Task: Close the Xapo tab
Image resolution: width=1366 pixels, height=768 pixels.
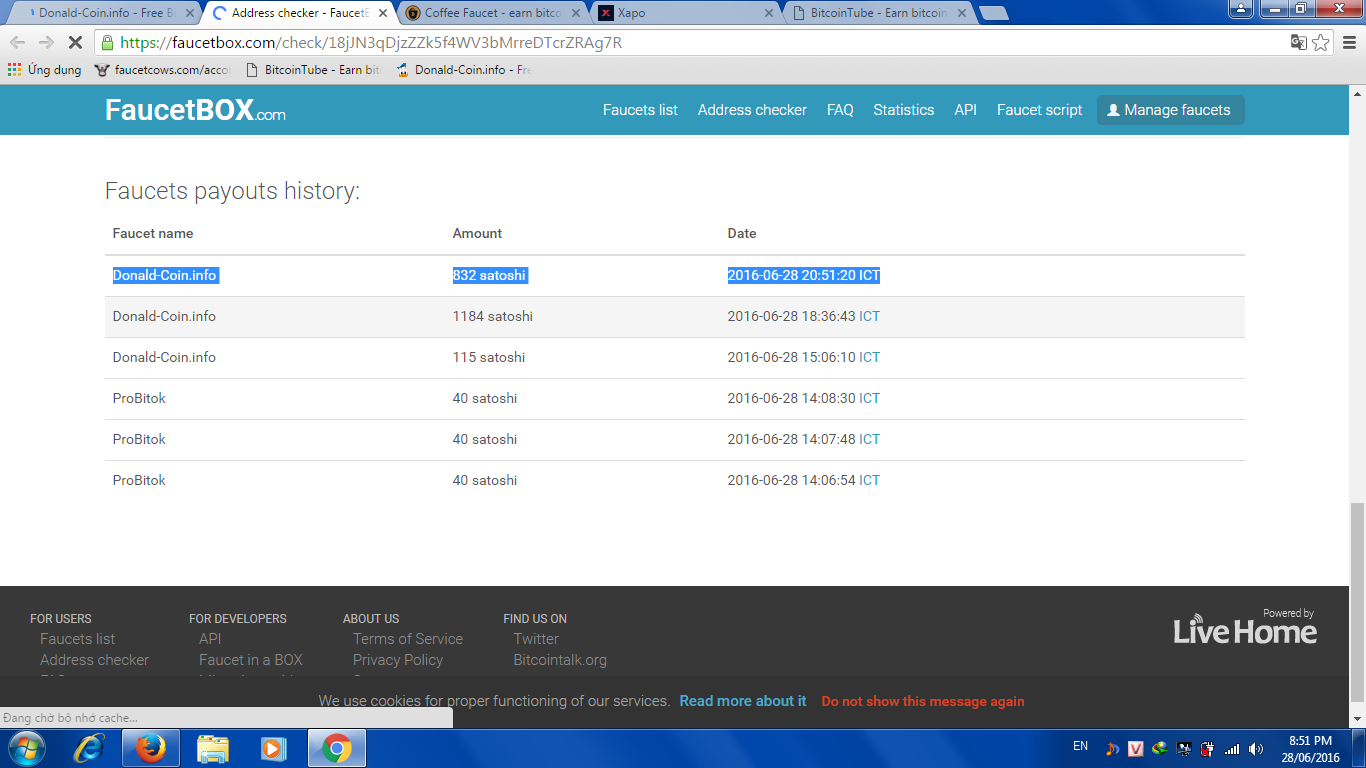Action: coord(768,13)
